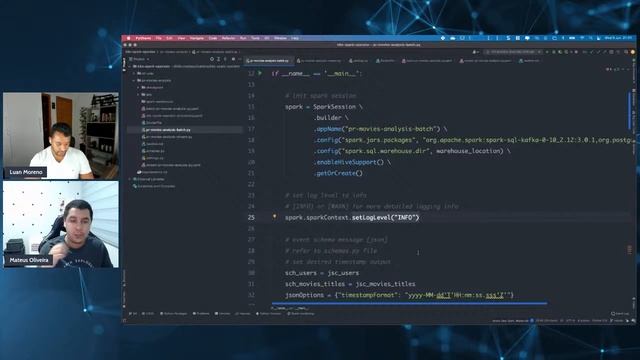Image resolution: width=640 pixels, height=360 pixels.
Task: Toggle the Python Packages tool window
Action: [x=173, y=313]
